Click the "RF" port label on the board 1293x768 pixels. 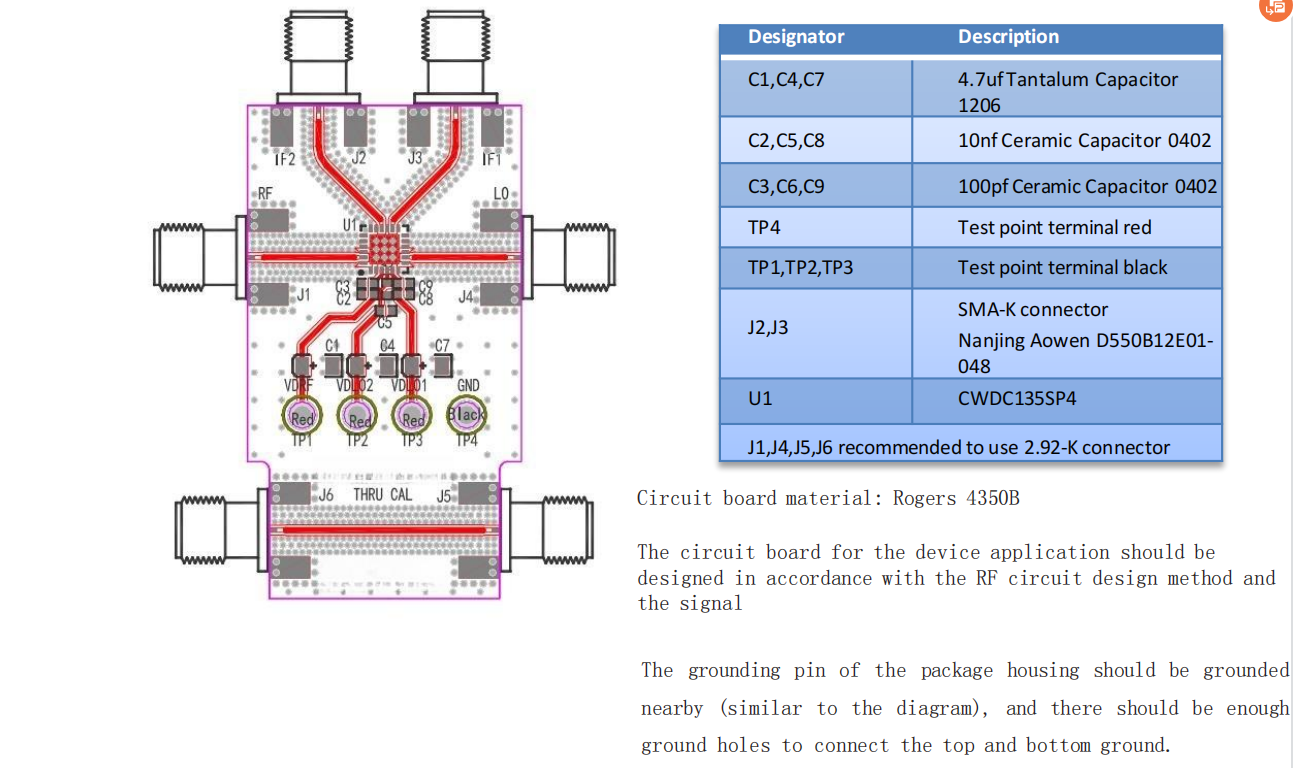coord(266,193)
